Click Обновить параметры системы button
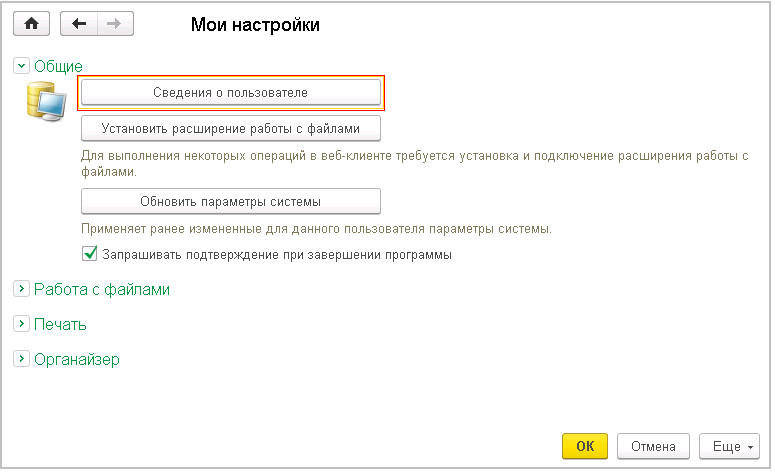775x473 pixels. [x=230, y=201]
